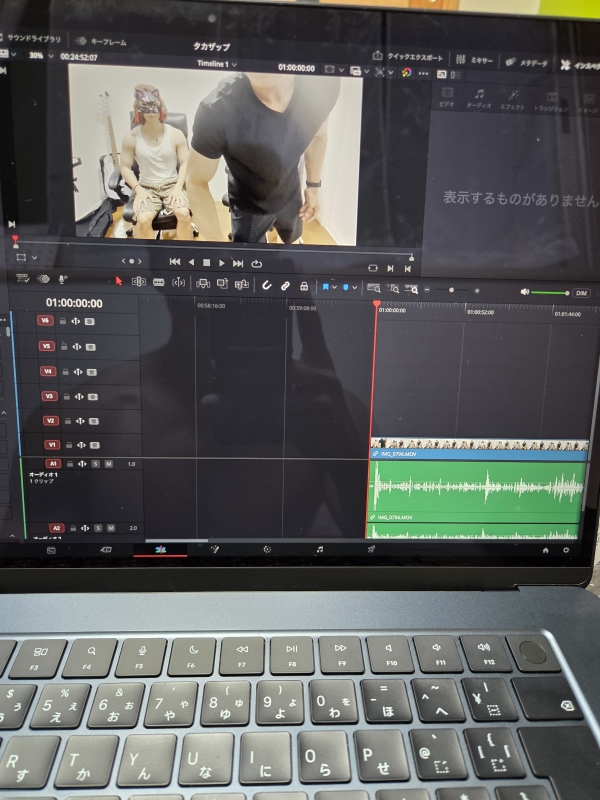Toggle the position lock padlock icon
Viewport: 600px width, 800px height.
pos(304,286)
